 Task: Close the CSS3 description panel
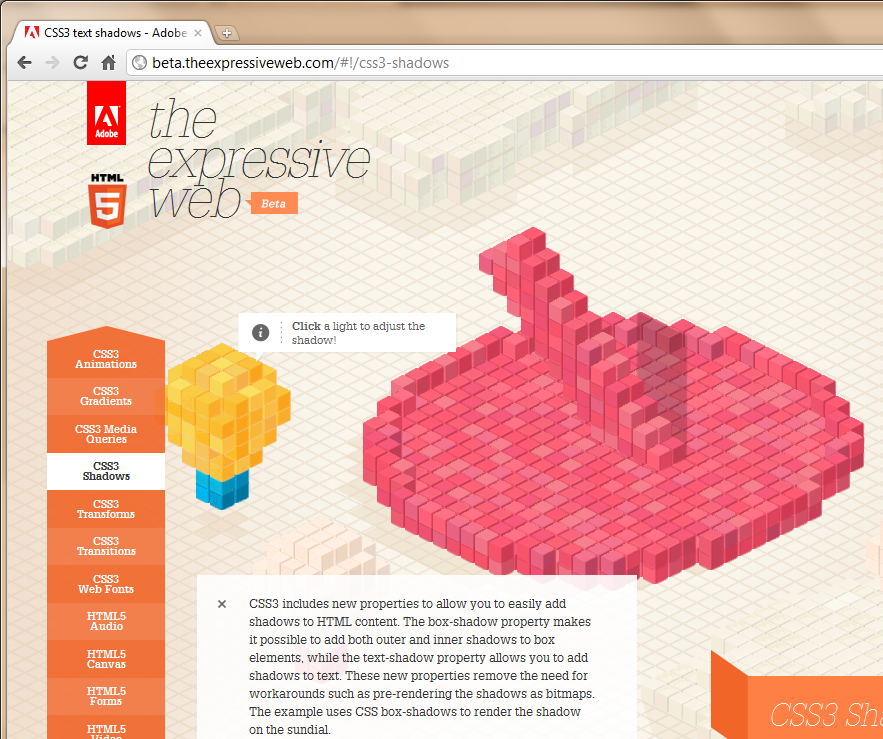(x=222, y=604)
